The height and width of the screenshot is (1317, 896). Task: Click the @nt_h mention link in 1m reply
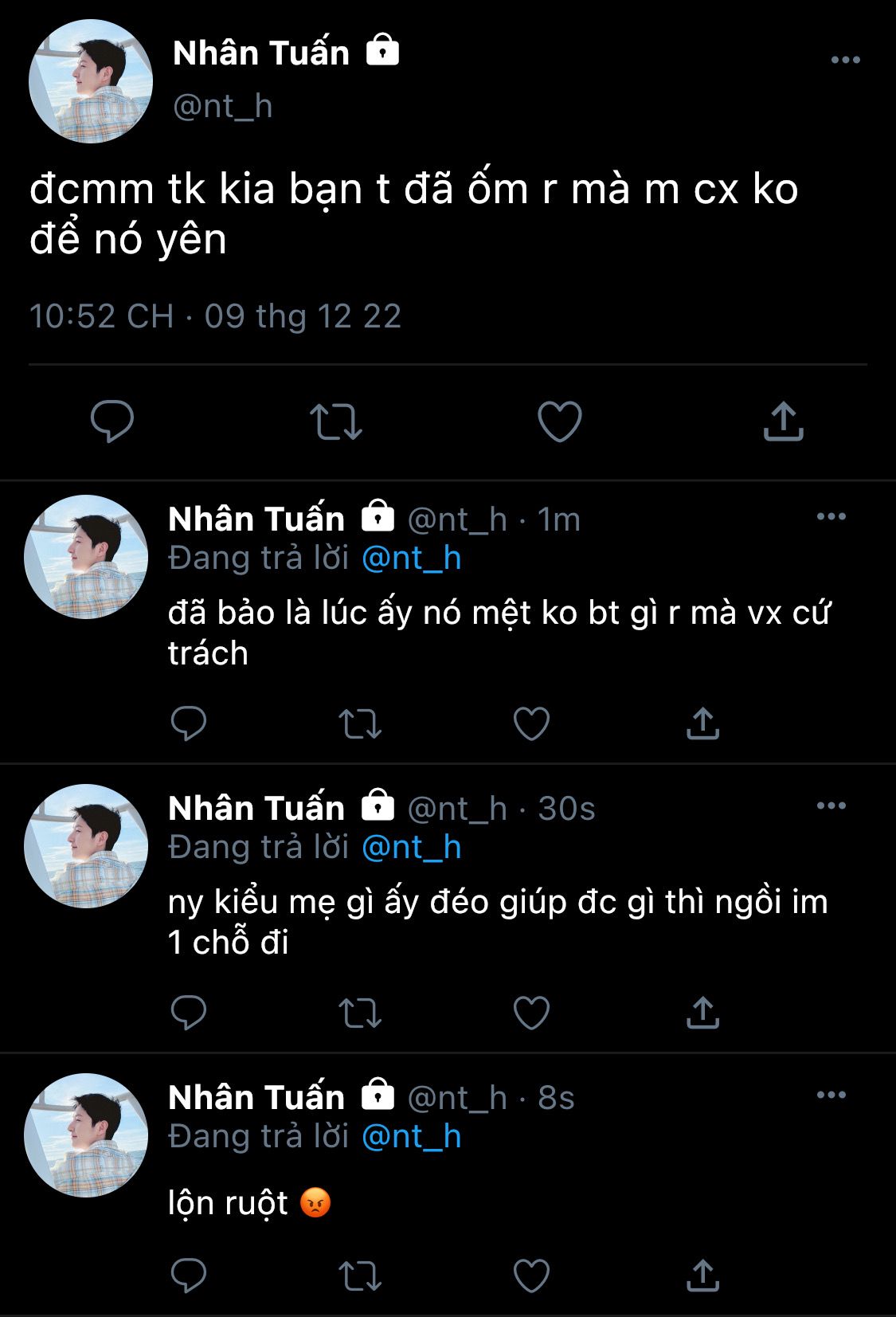pyautogui.click(x=411, y=559)
